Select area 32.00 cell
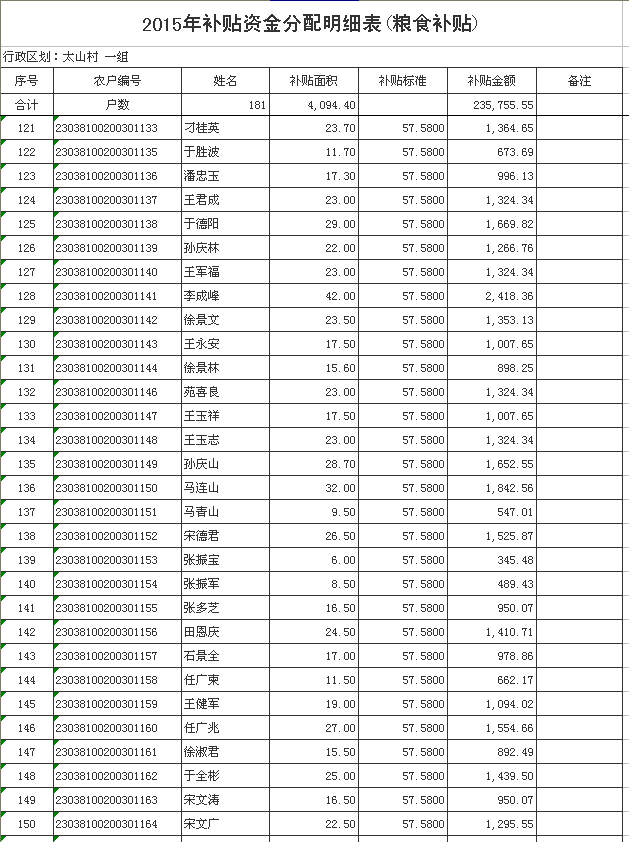 (x=314, y=488)
